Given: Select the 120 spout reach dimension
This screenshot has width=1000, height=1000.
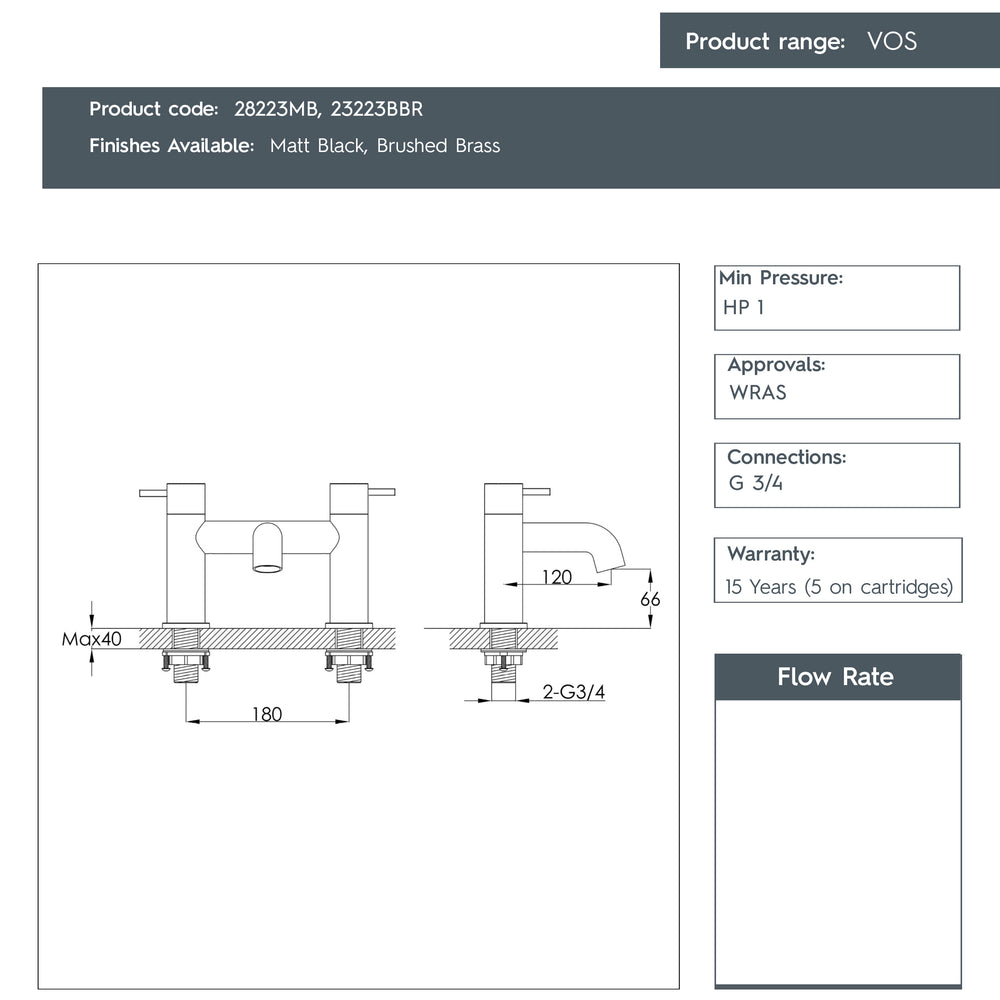Looking at the screenshot, I should [x=556, y=577].
